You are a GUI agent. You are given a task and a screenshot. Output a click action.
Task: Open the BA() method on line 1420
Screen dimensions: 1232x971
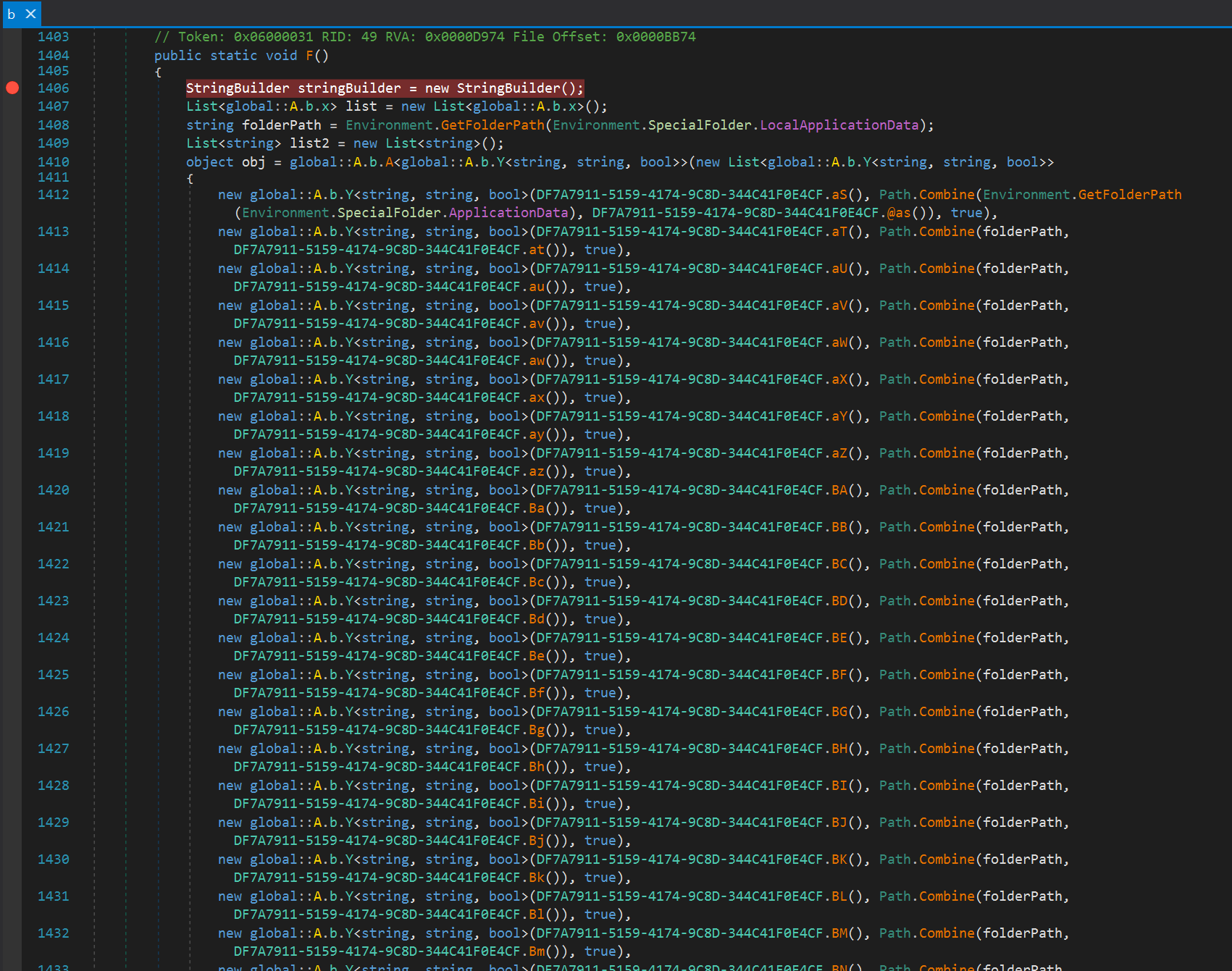tap(839, 490)
